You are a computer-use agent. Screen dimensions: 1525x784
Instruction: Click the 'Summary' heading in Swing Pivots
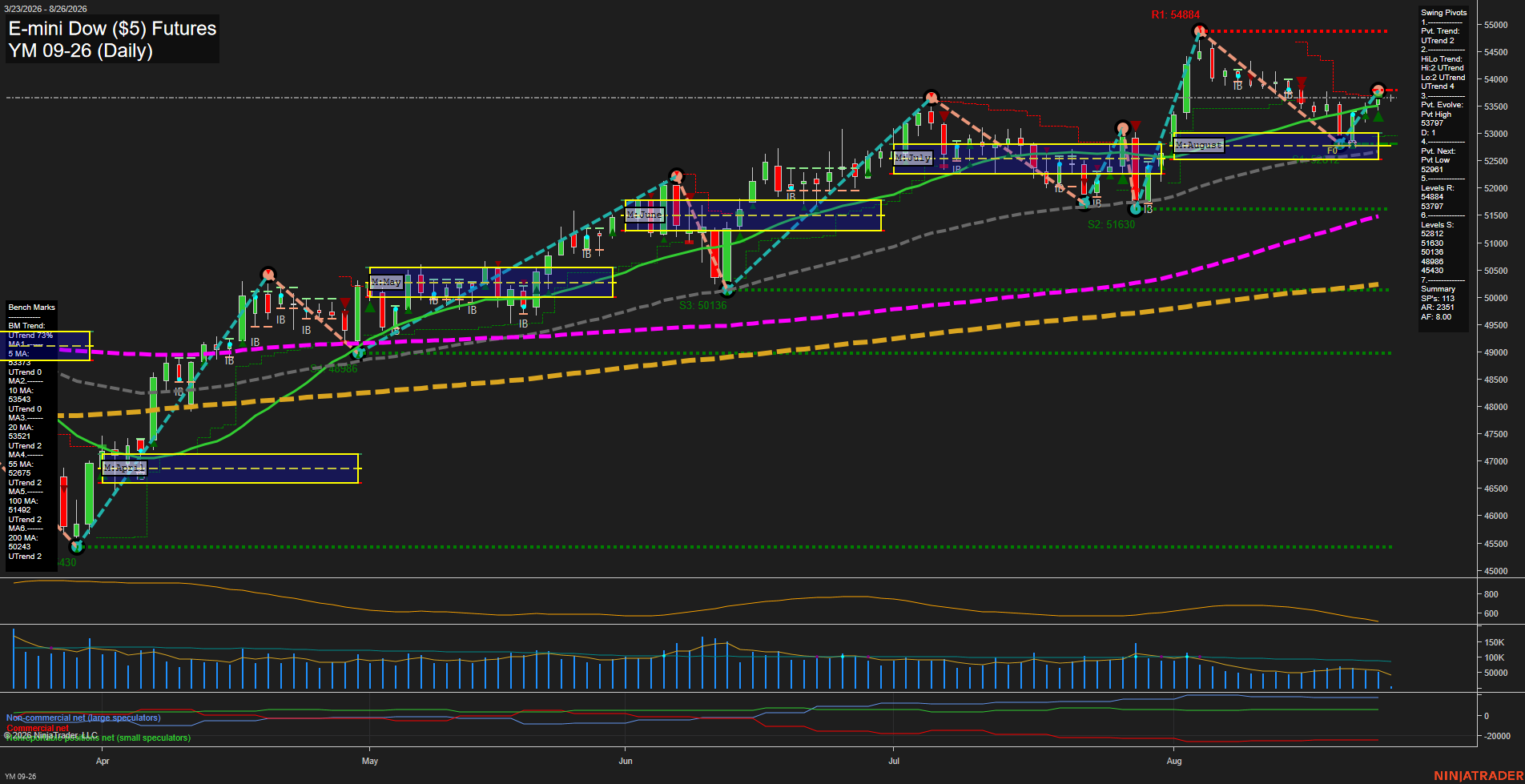pyautogui.click(x=1438, y=289)
